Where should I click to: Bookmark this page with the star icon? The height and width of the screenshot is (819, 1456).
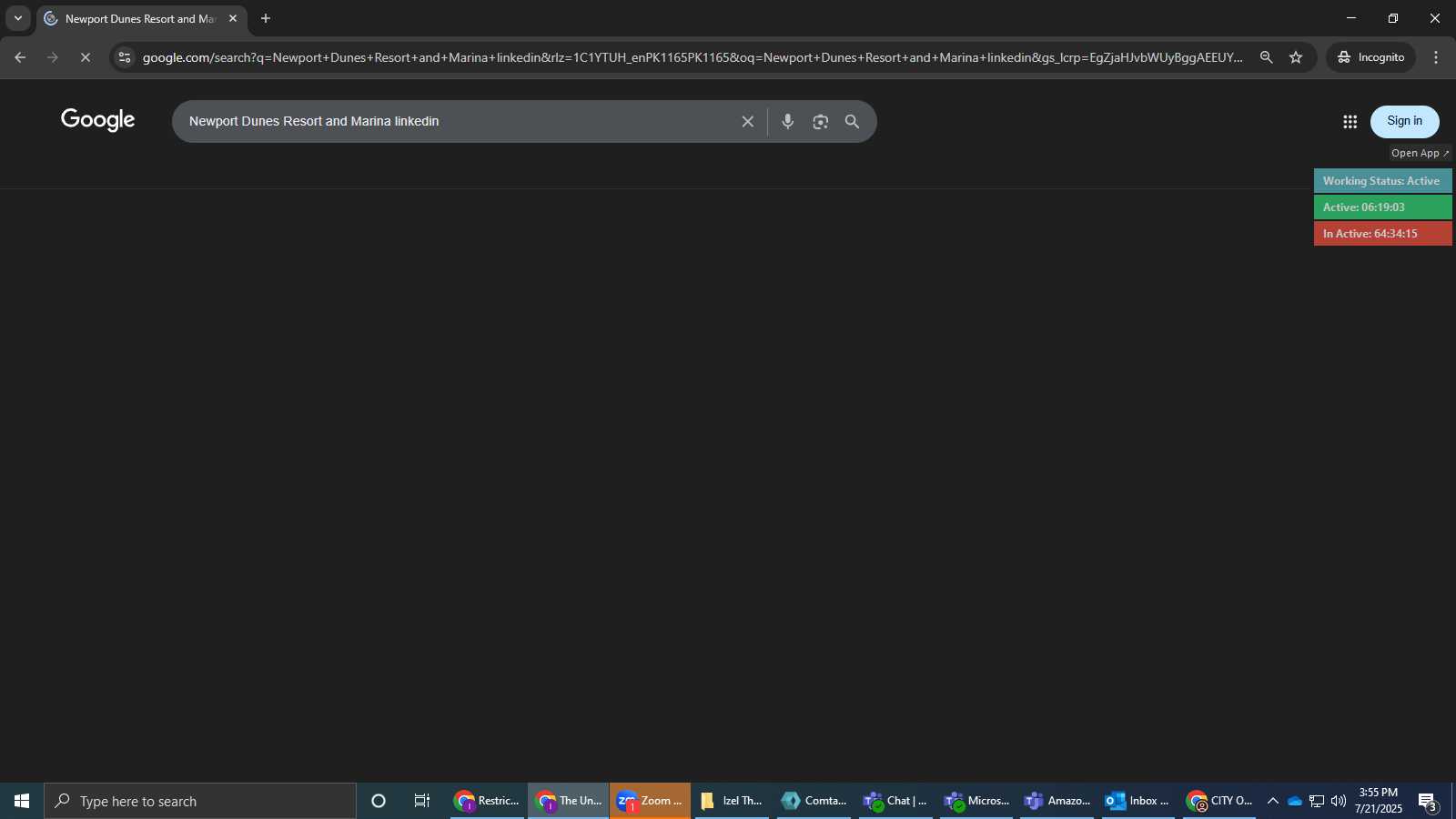[1296, 57]
